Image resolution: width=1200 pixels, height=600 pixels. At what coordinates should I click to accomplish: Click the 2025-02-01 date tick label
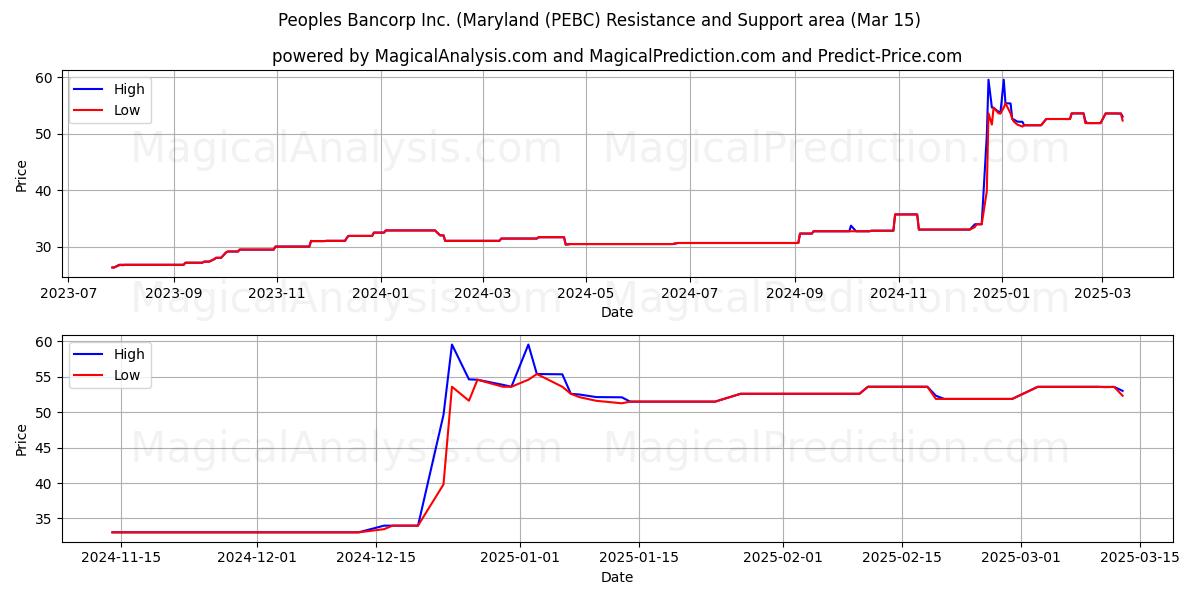(x=783, y=560)
